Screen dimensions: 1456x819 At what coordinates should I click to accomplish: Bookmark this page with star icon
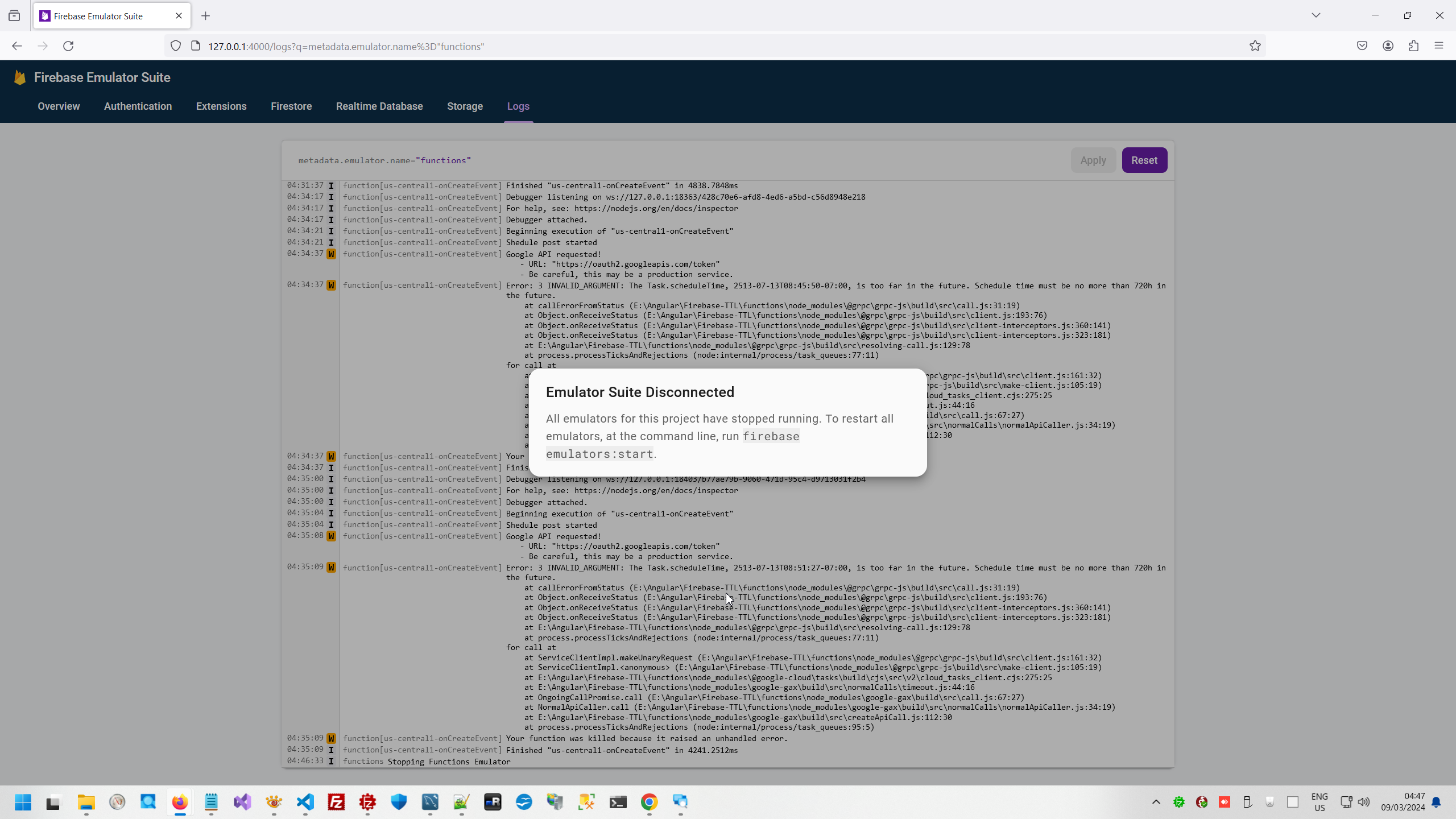[1255, 46]
